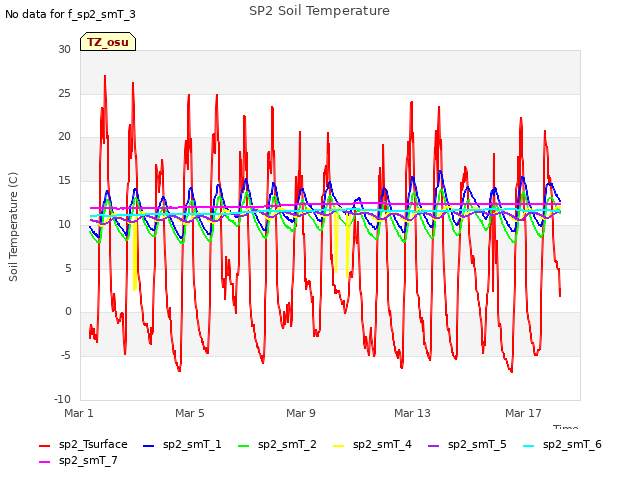The image size is (640, 480).
Task: Click the 'No data for f_sp2_smT_3' message
Action: click(x=70, y=14)
